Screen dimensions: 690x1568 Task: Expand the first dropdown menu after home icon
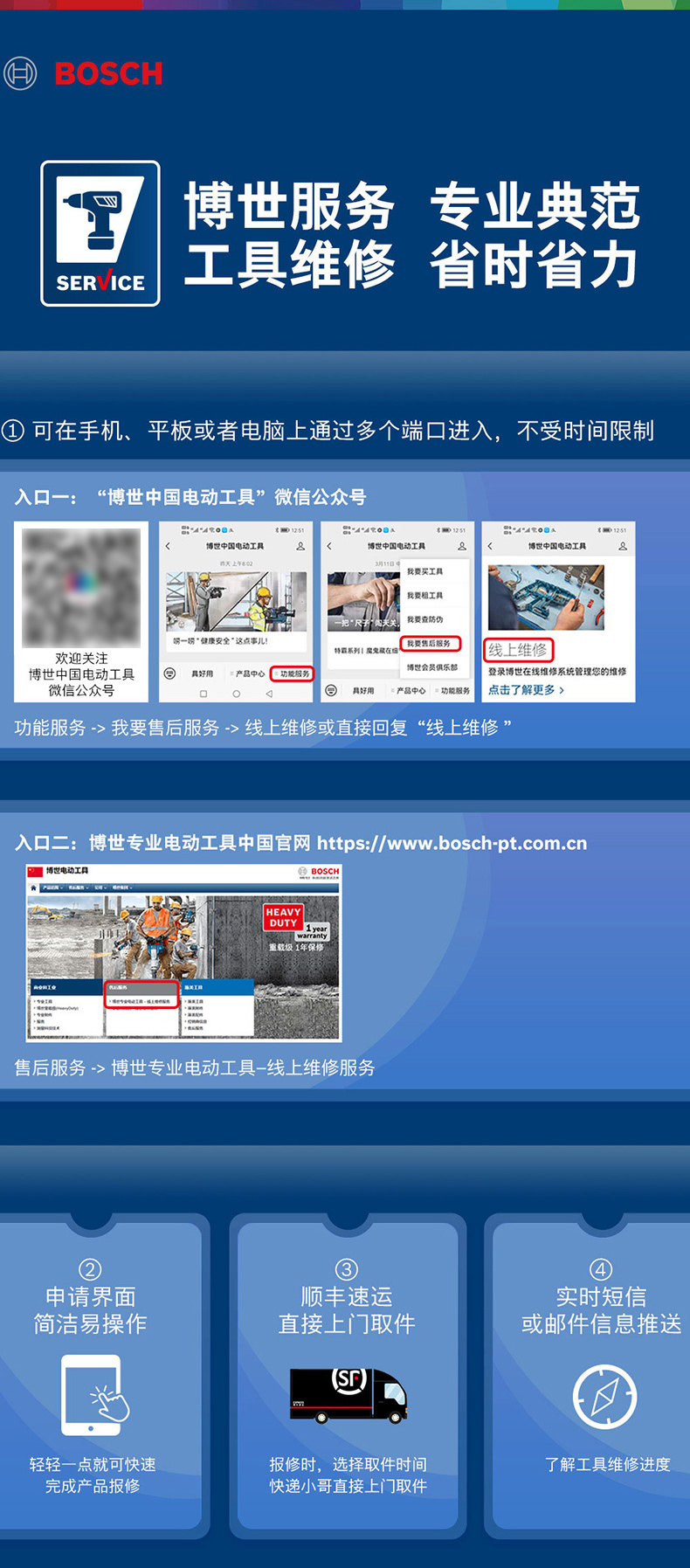pos(52,888)
